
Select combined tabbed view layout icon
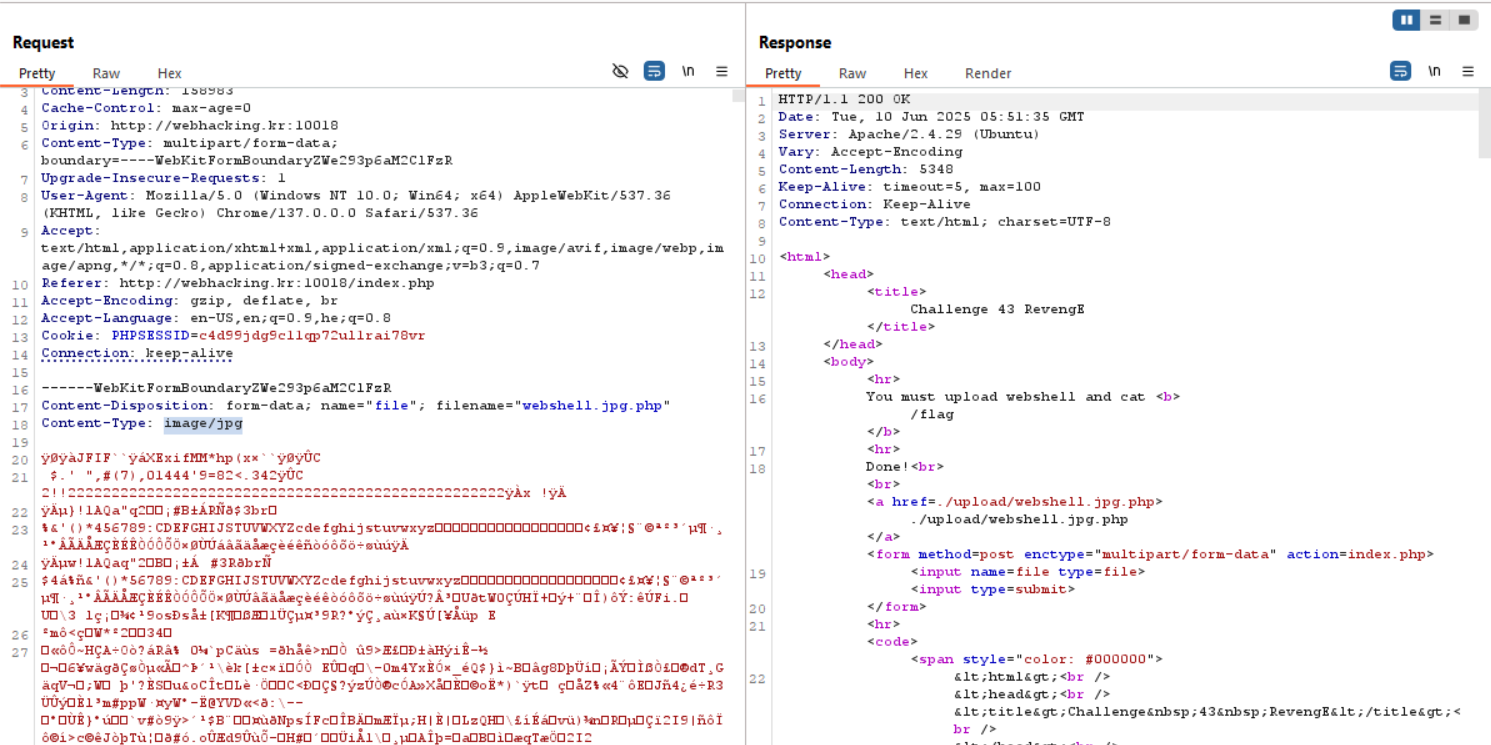click(1463, 20)
